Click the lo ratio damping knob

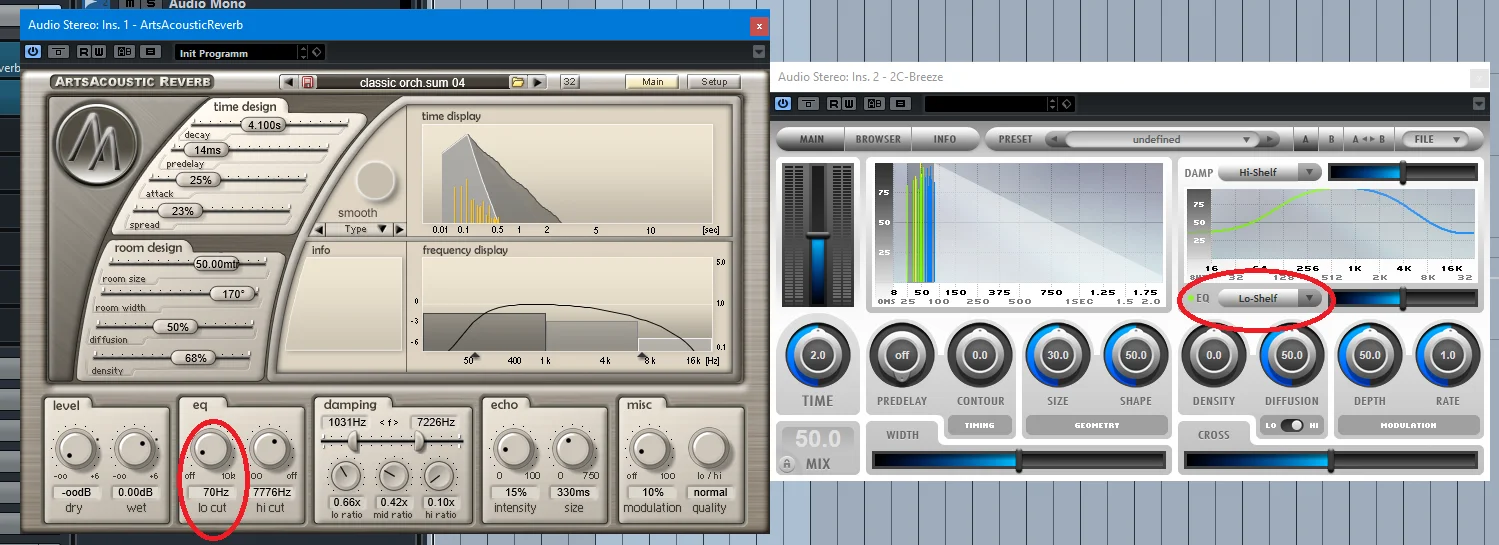(346, 475)
